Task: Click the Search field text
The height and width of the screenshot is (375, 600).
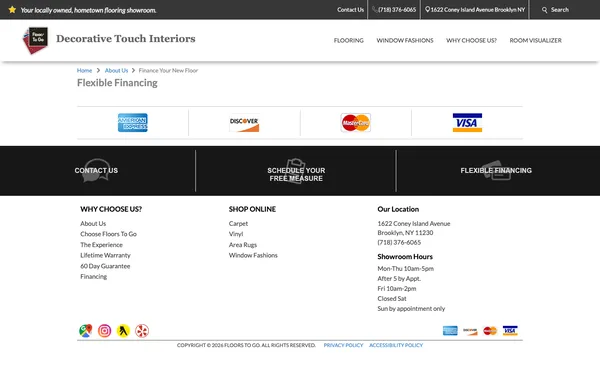Action: tap(560, 10)
